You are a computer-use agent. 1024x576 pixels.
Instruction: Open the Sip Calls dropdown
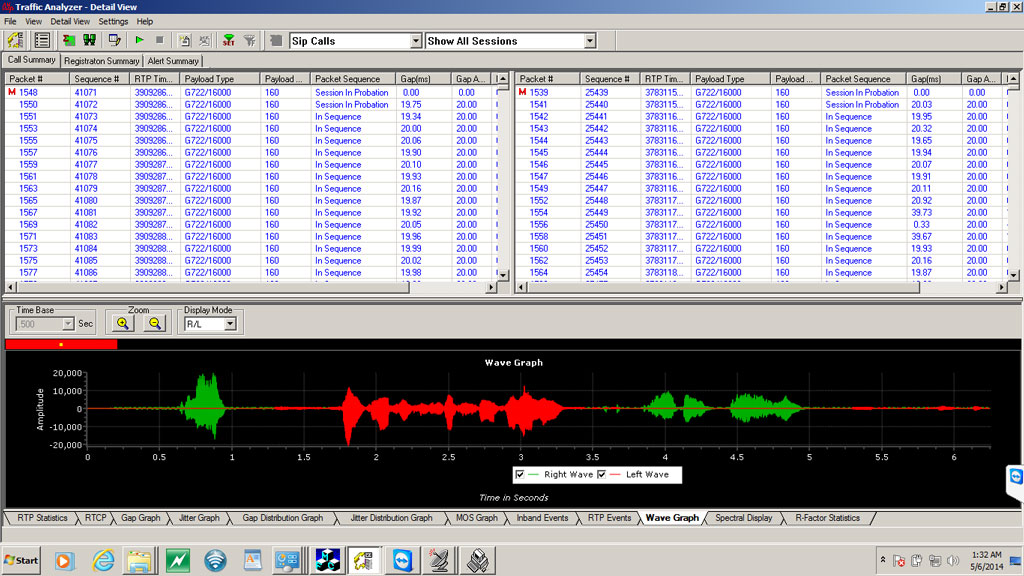[x=416, y=41]
